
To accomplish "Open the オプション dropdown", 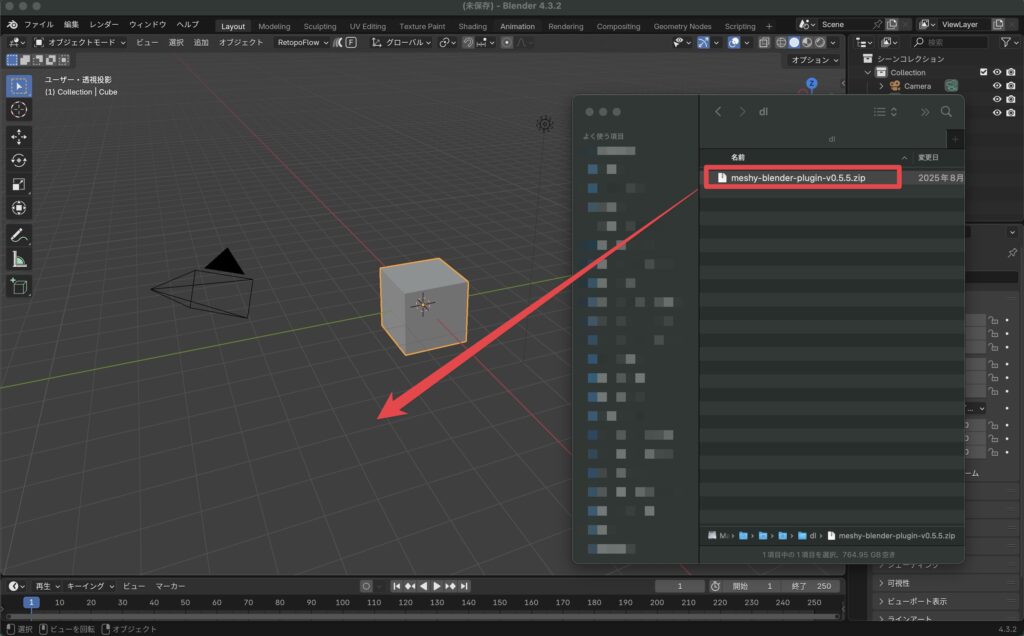I will coord(814,60).
